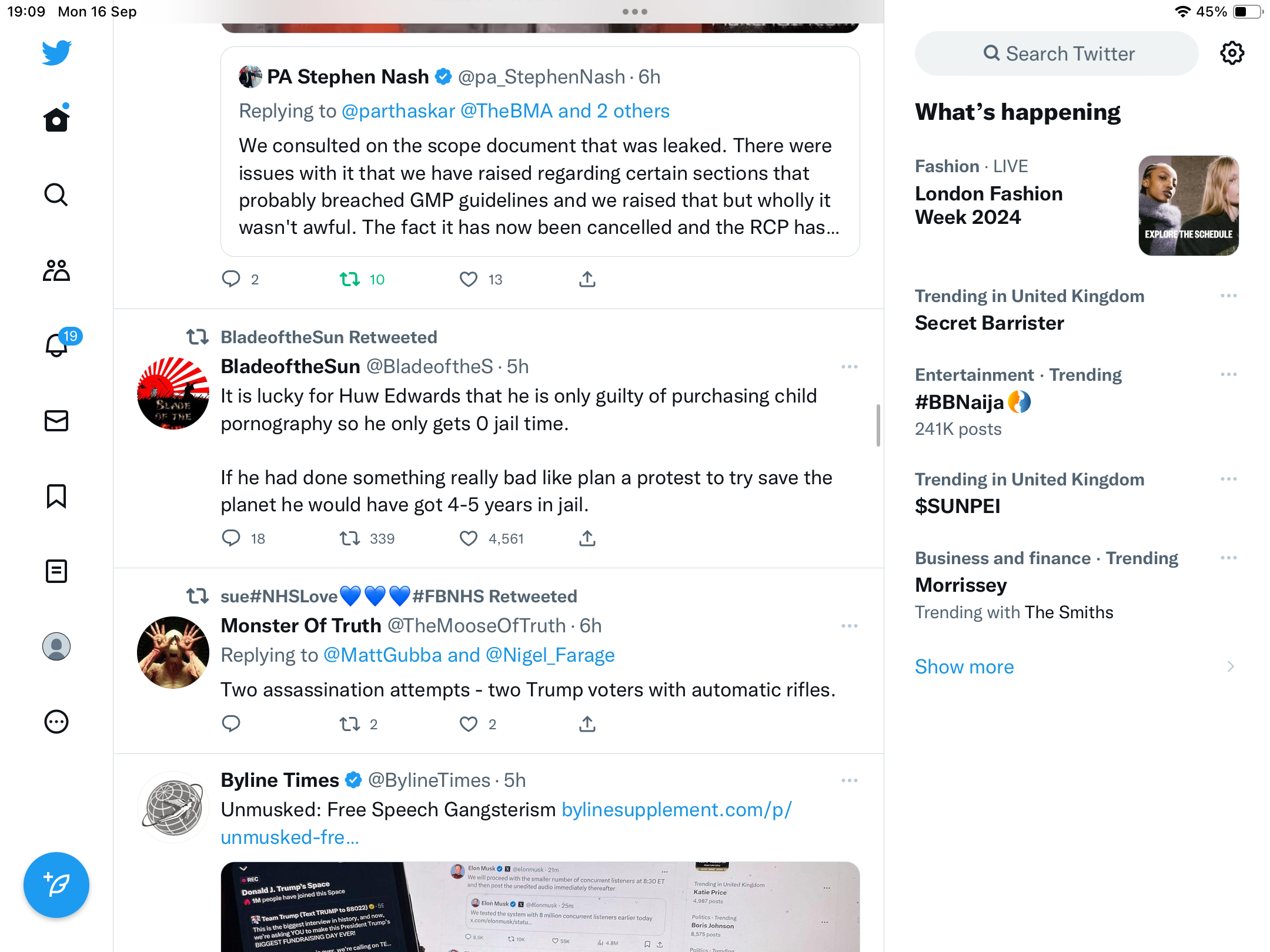The width and height of the screenshot is (1270, 952).
Task: Open the bylinesupplement.com article link
Action: (x=506, y=823)
